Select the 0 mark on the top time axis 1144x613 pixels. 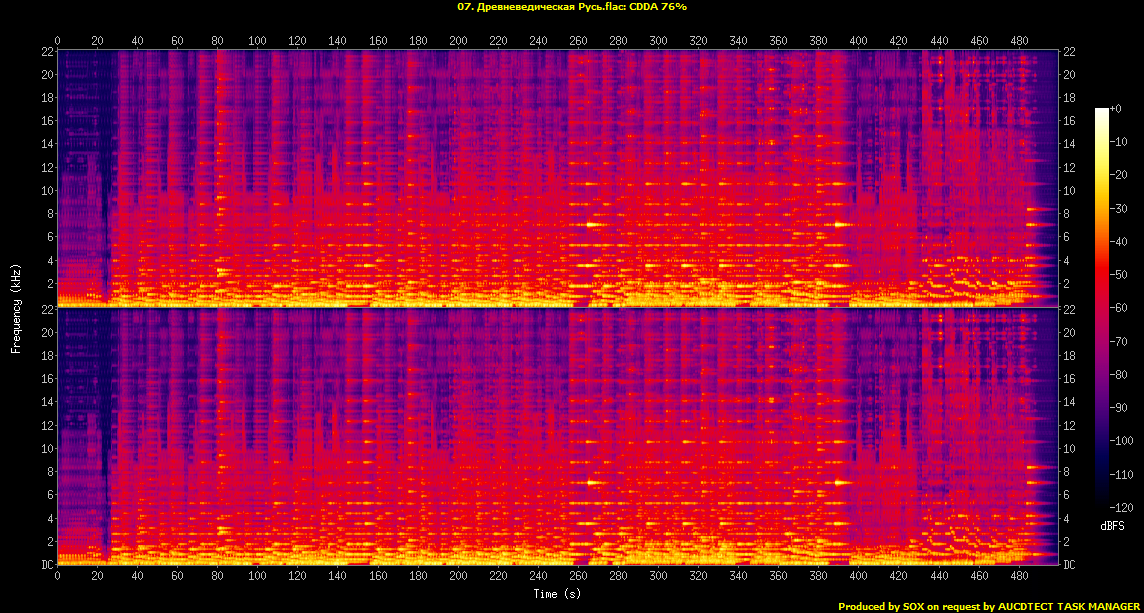(x=58, y=41)
